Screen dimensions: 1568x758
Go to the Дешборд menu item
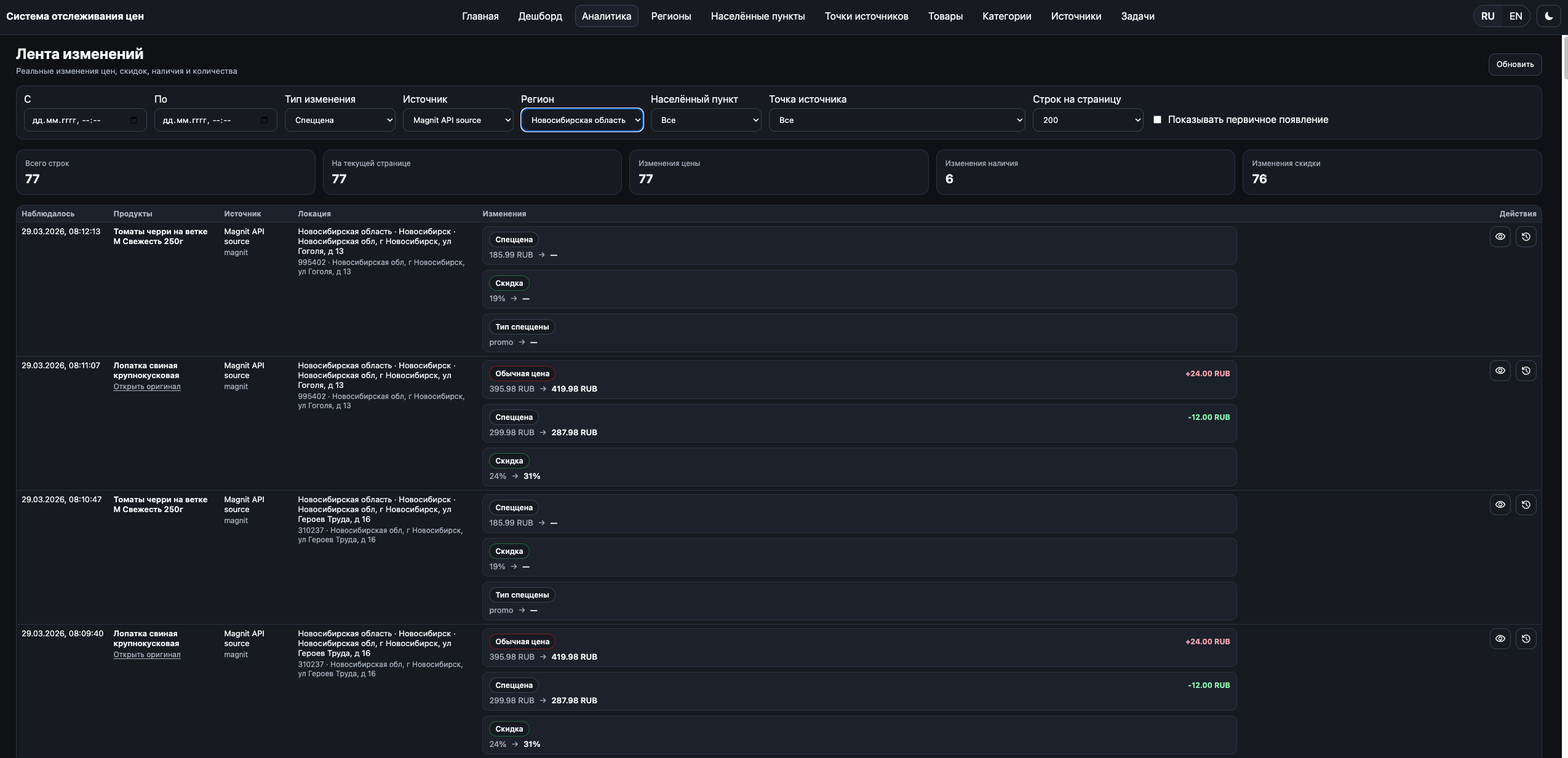tap(539, 17)
